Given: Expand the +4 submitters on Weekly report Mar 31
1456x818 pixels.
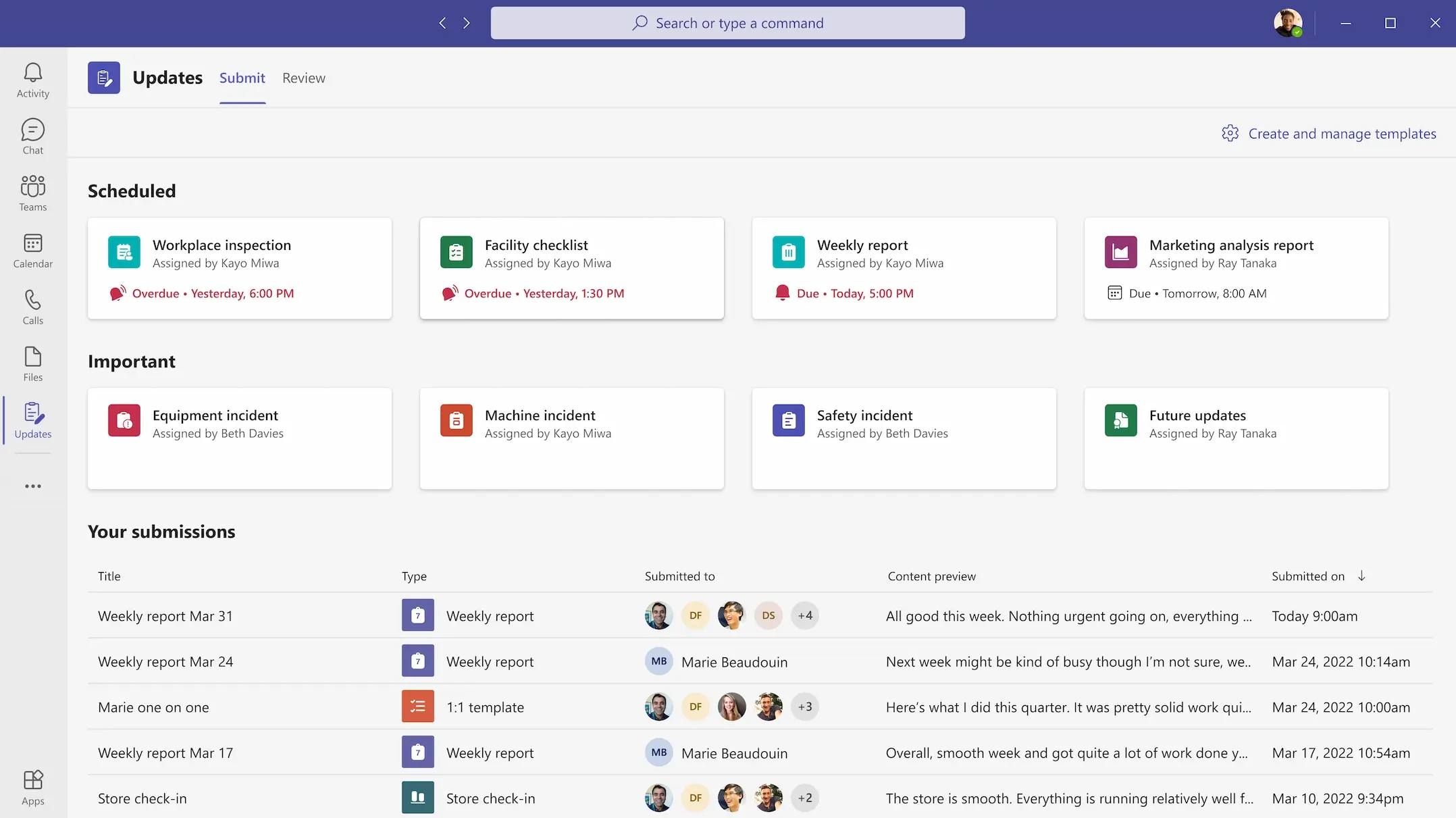Looking at the screenshot, I should (804, 615).
